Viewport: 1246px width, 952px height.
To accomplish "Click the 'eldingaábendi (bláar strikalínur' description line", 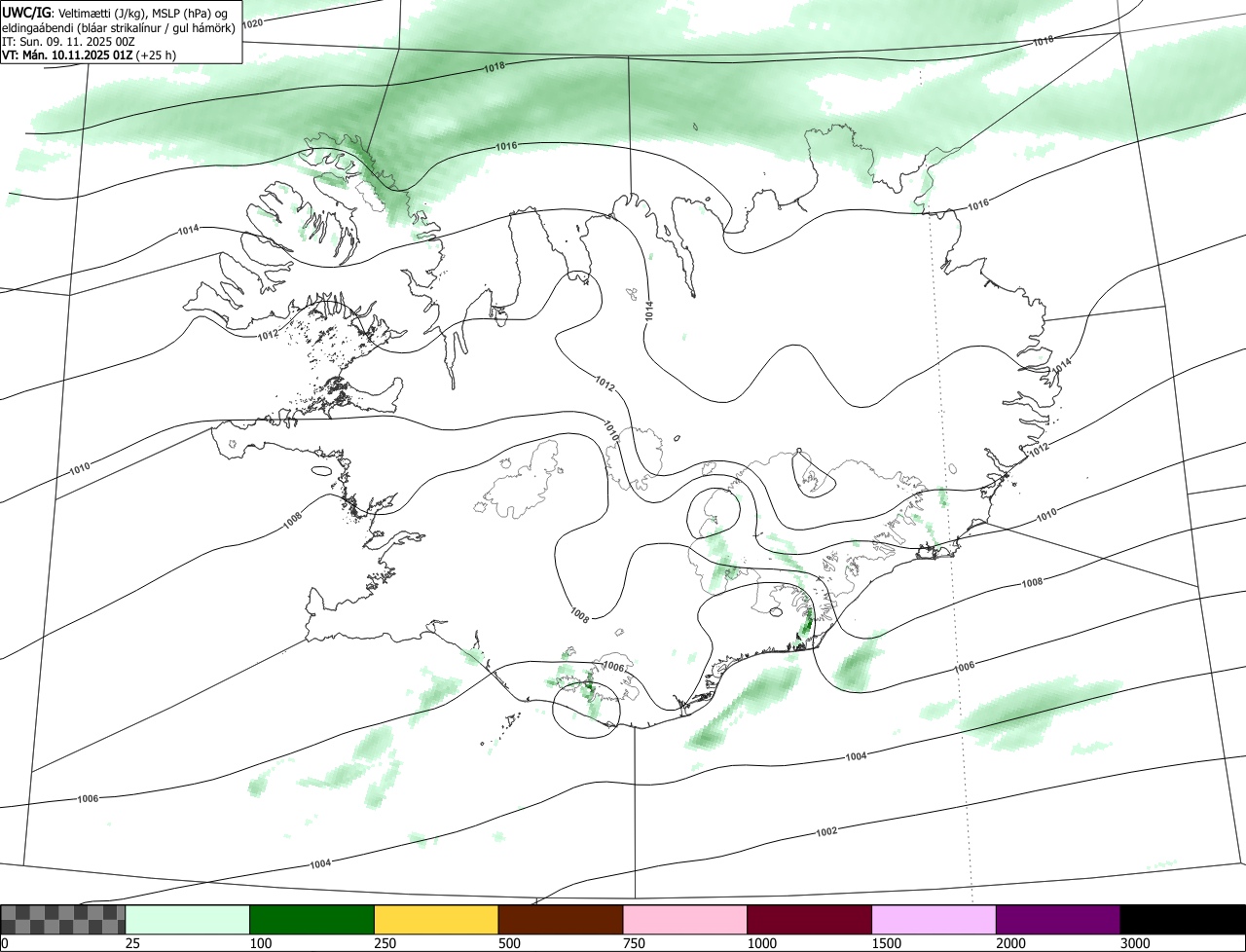I will click(119, 26).
